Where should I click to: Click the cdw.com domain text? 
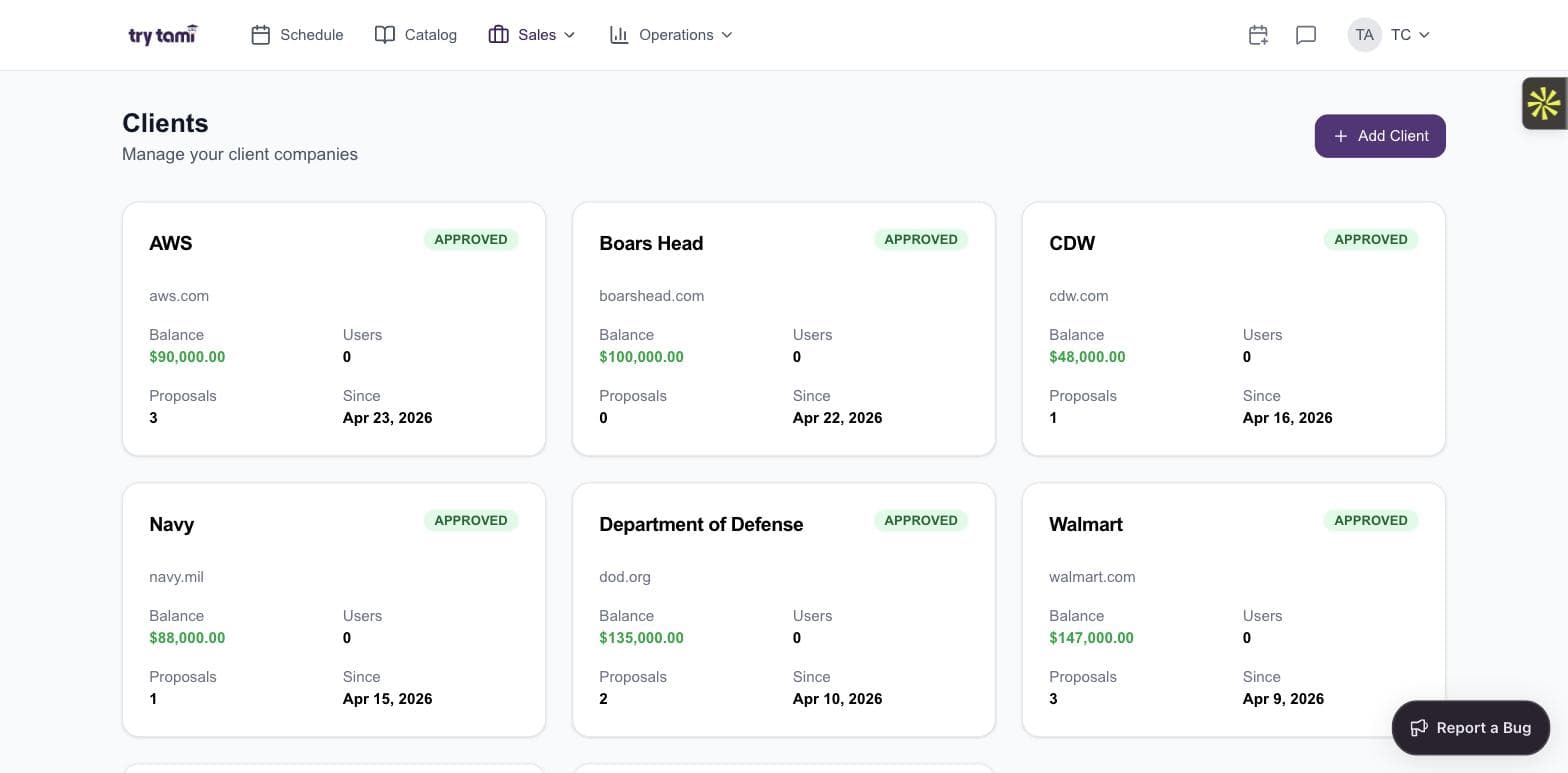[1079, 296]
